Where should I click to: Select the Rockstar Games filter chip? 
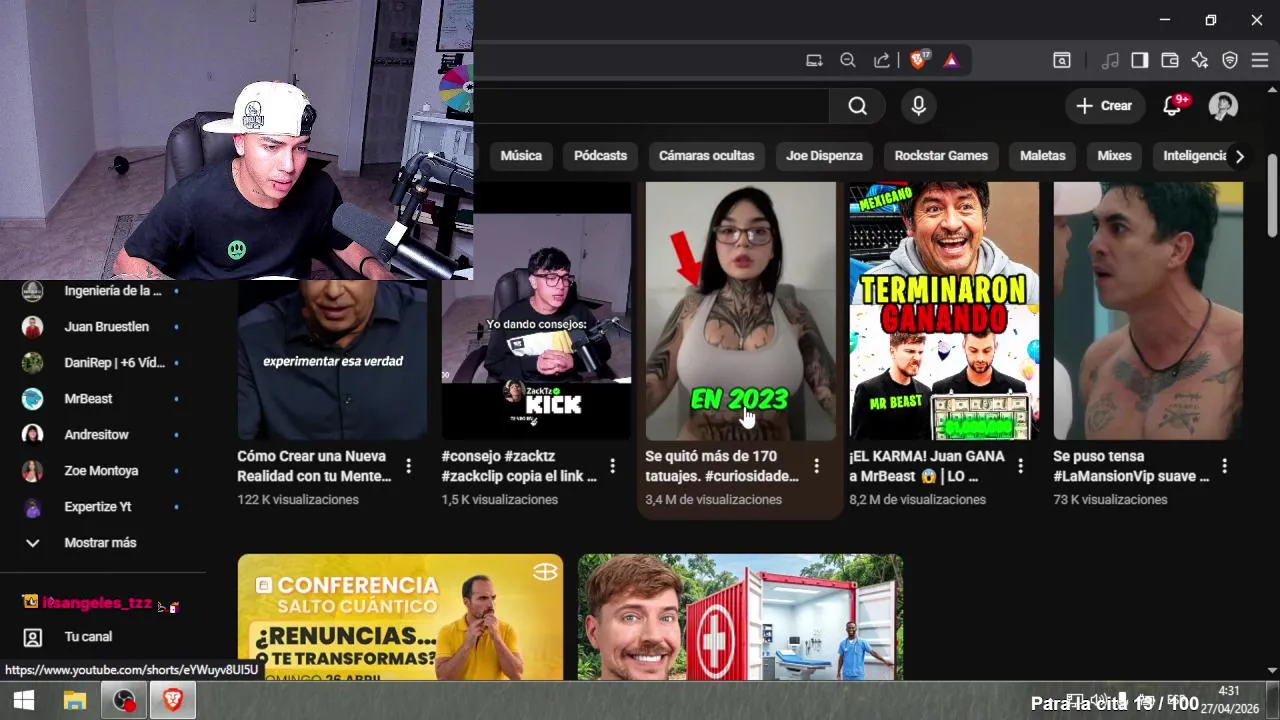point(941,156)
